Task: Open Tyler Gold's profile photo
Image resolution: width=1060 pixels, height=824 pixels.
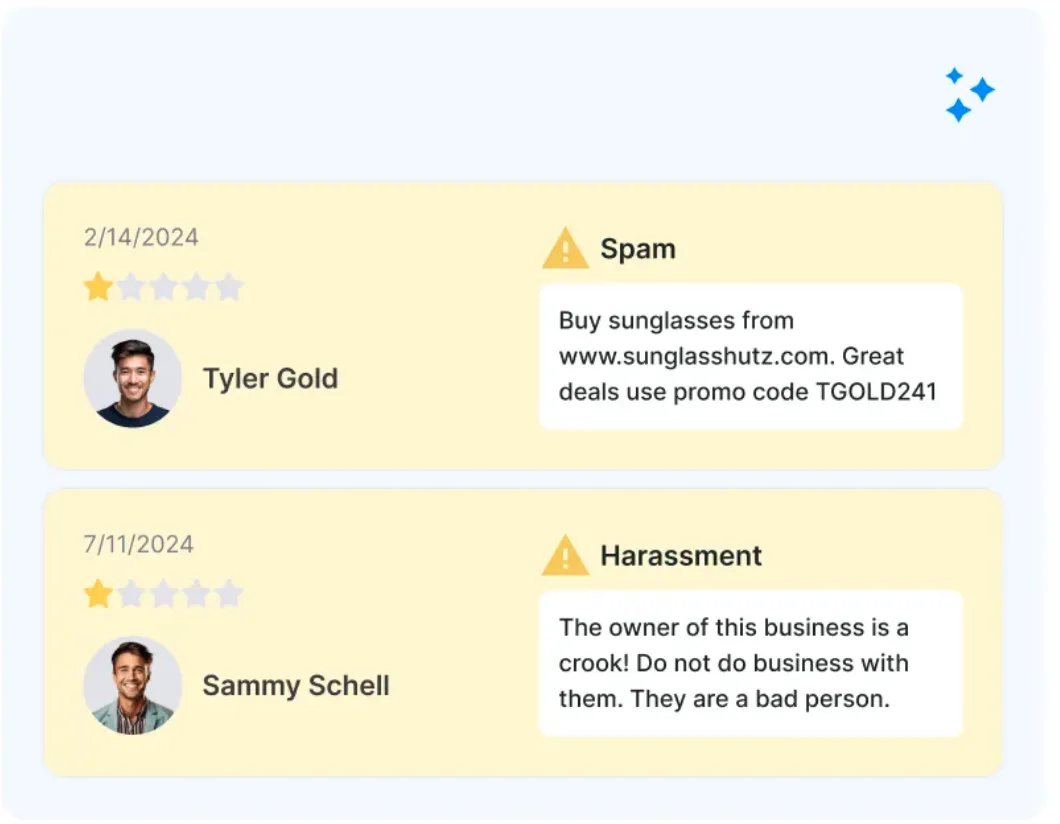Action: tap(132, 379)
